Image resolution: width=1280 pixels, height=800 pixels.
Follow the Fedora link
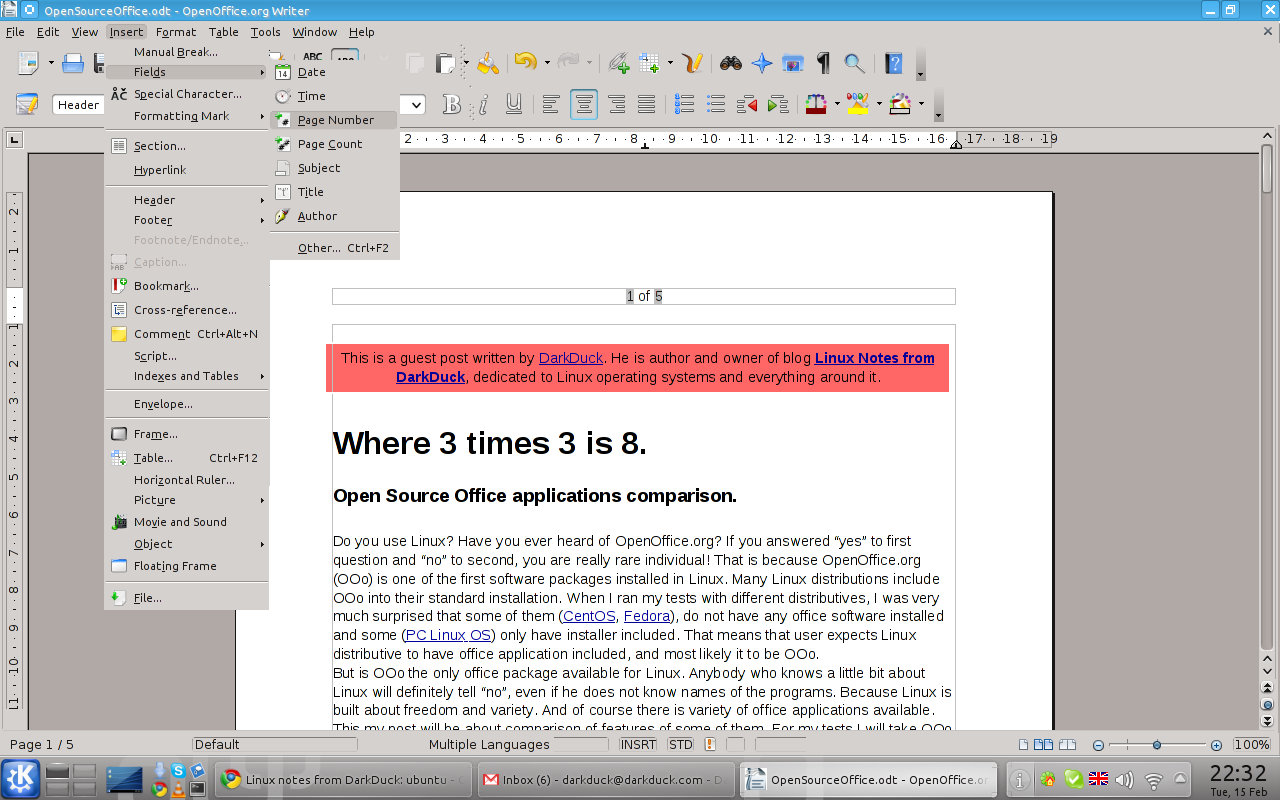tap(647, 616)
